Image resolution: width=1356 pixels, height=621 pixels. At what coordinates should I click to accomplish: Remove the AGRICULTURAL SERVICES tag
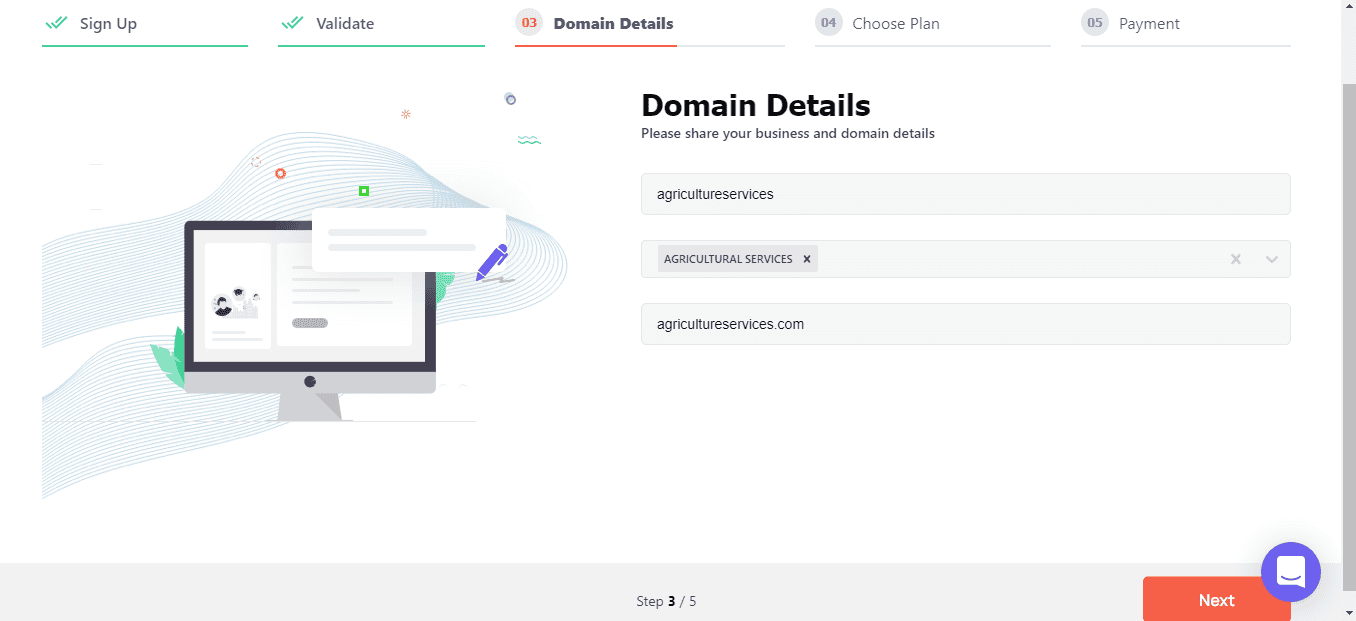coord(807,259)
